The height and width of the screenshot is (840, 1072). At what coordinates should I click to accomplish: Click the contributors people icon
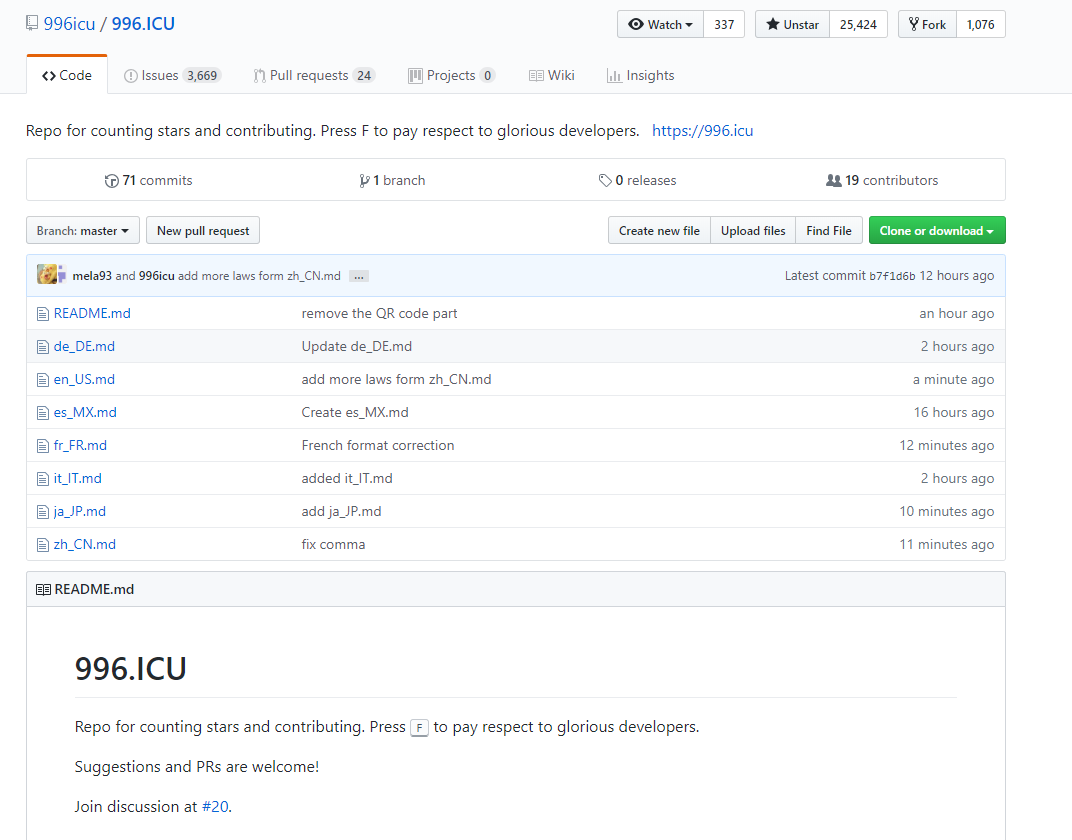click(x=833, y=181)
